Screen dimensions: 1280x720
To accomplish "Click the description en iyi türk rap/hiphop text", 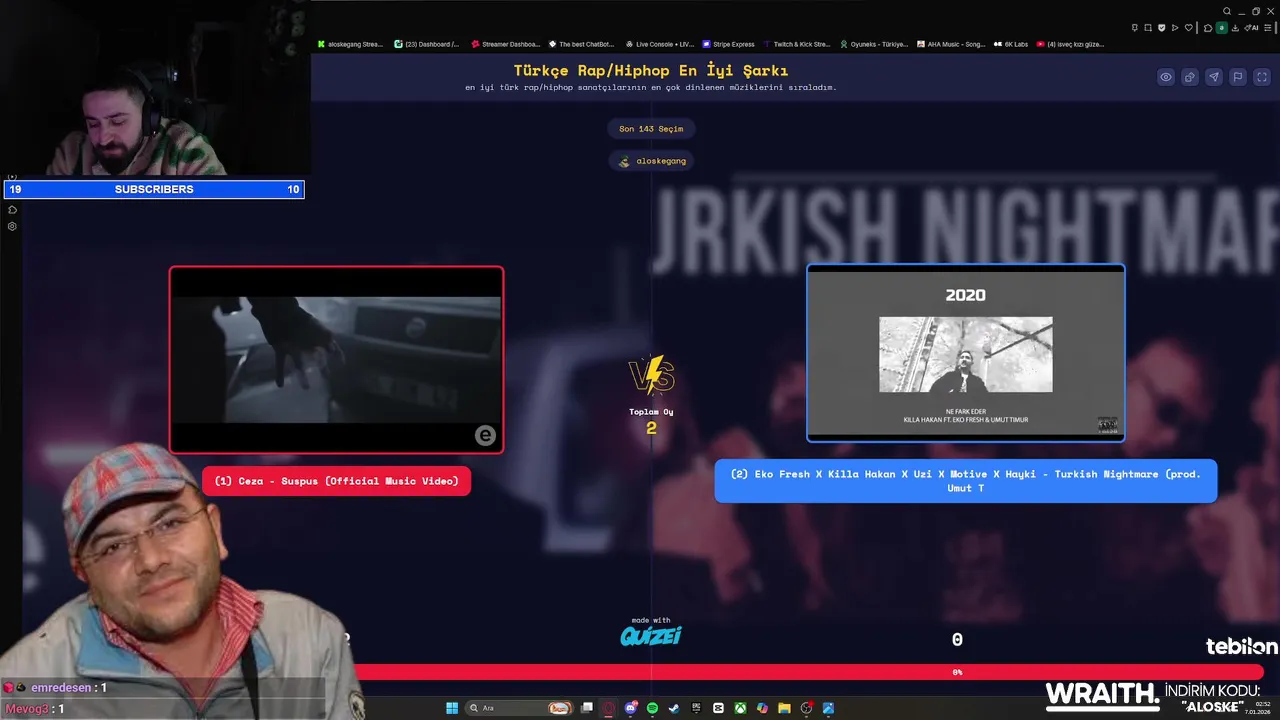I will [651, 88].
